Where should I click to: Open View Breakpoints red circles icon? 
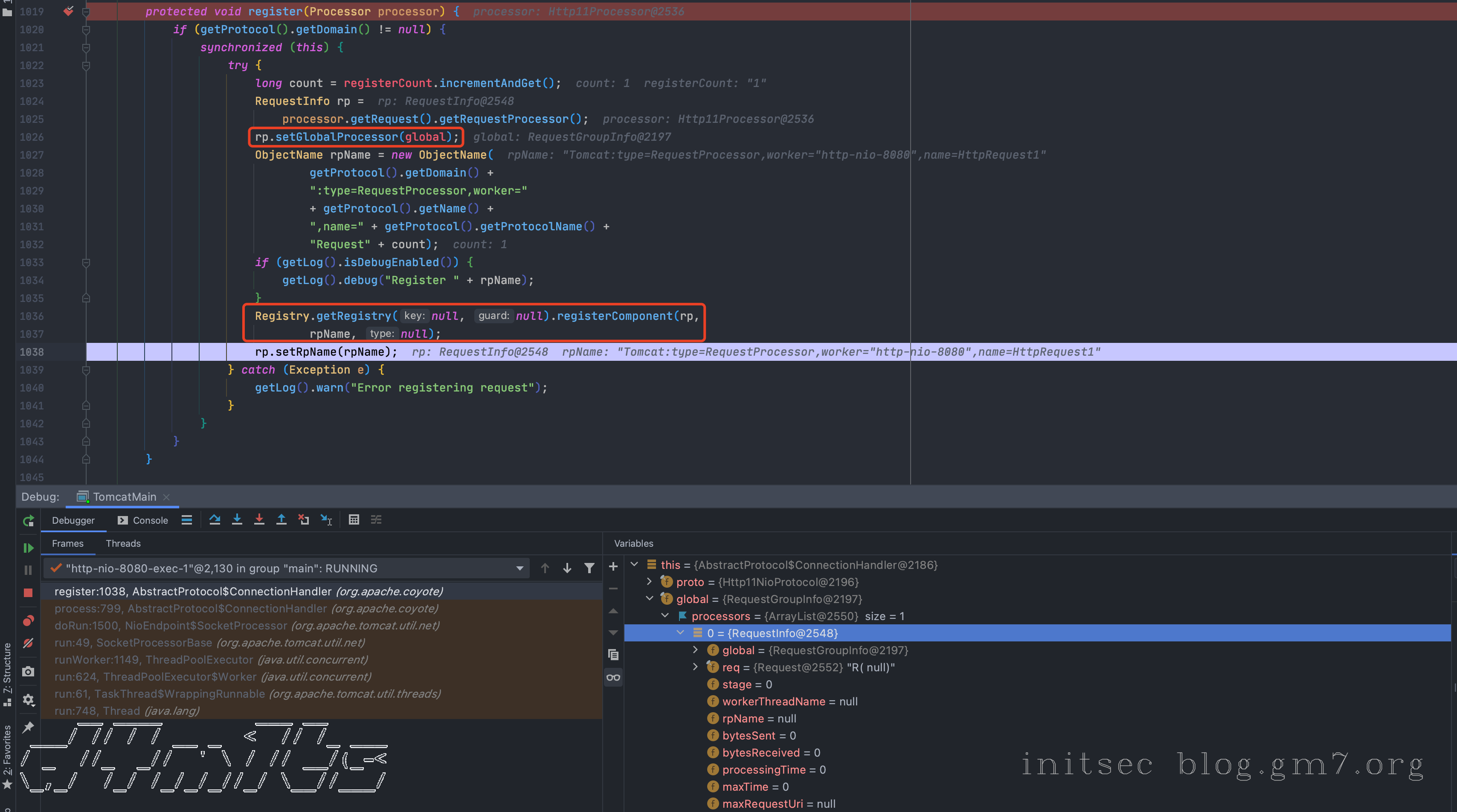28,621
